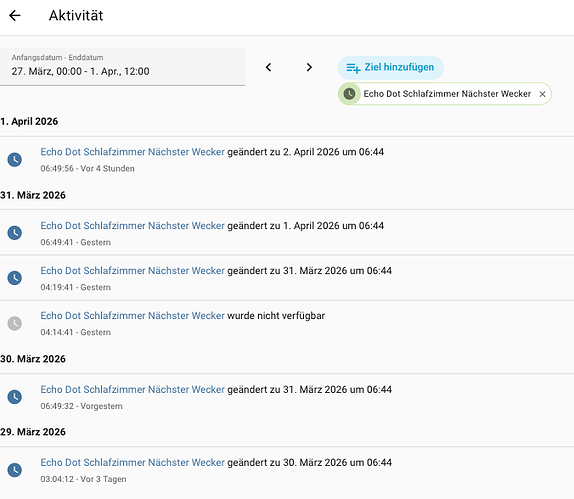Screen dimensions: 574x499
Task: Open the Anfangsdatum - Enddatum date field
Action: [122, 67]
